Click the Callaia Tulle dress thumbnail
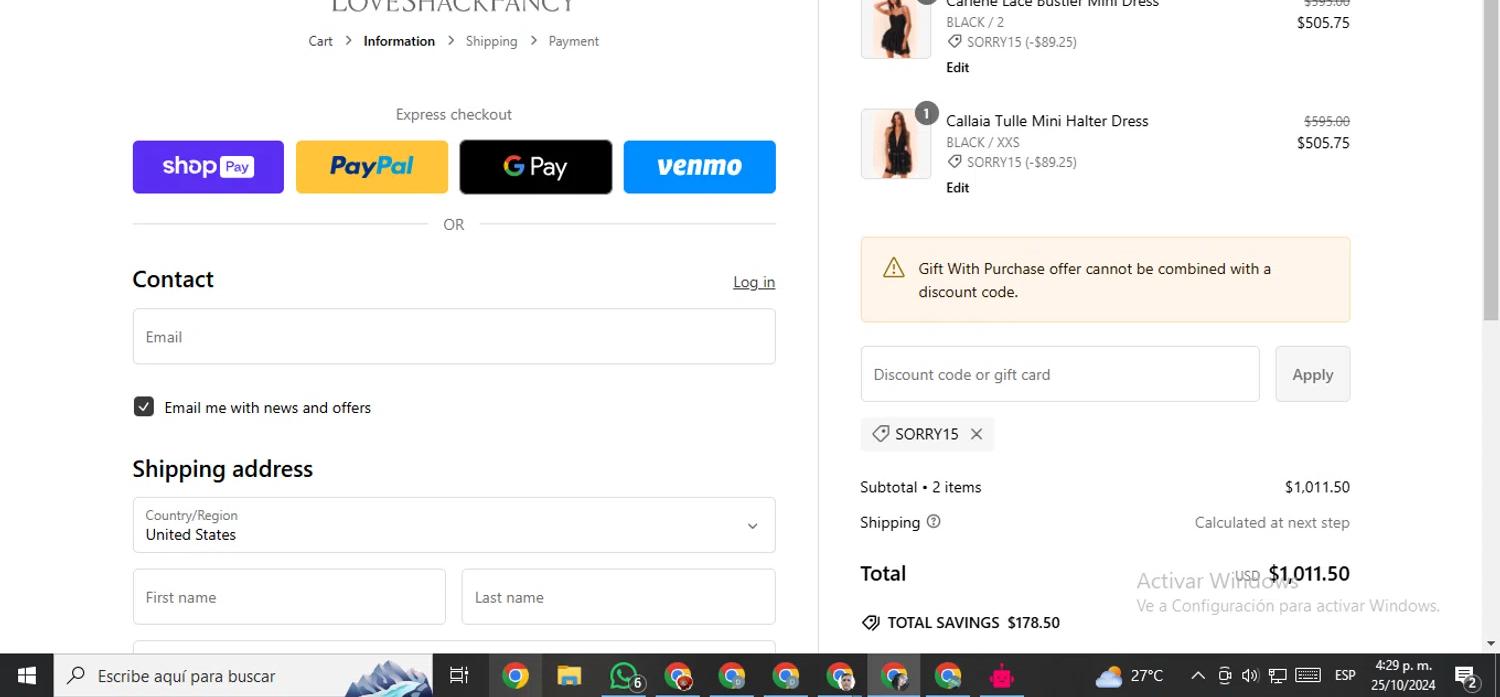Screen dimensions: 1500x697 point(895,144)
